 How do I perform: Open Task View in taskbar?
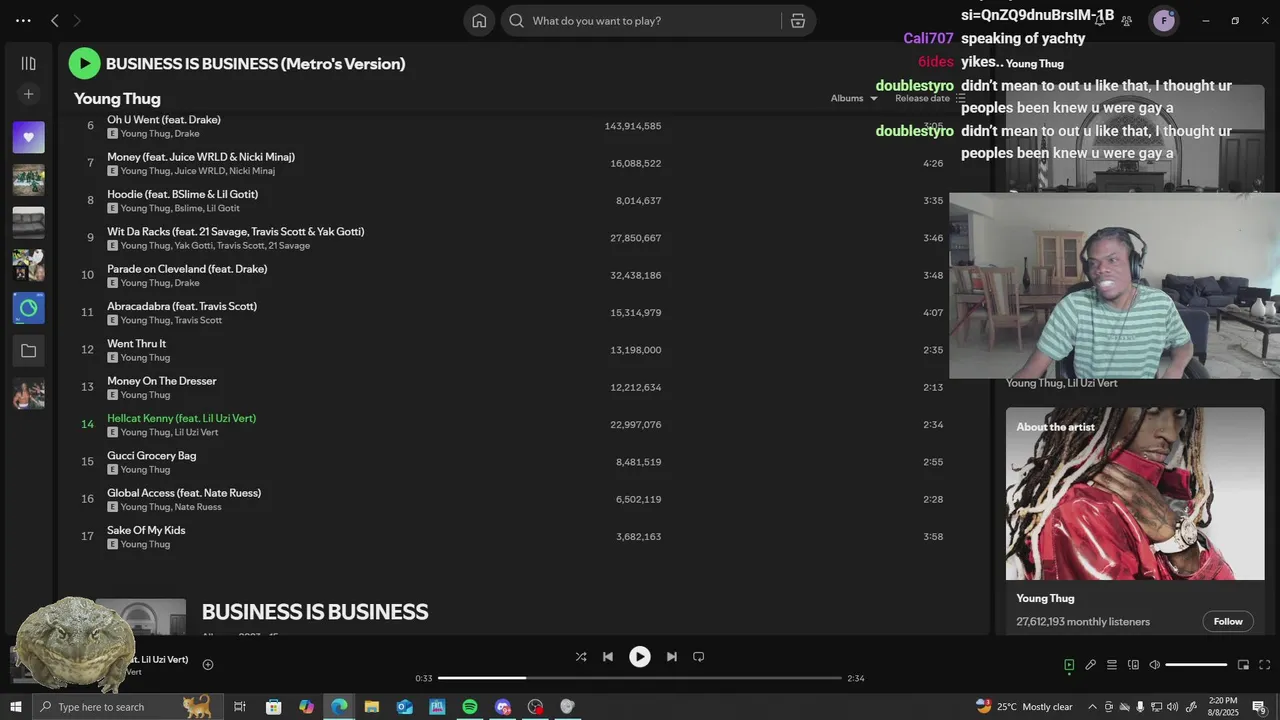(x=240, y=707)
